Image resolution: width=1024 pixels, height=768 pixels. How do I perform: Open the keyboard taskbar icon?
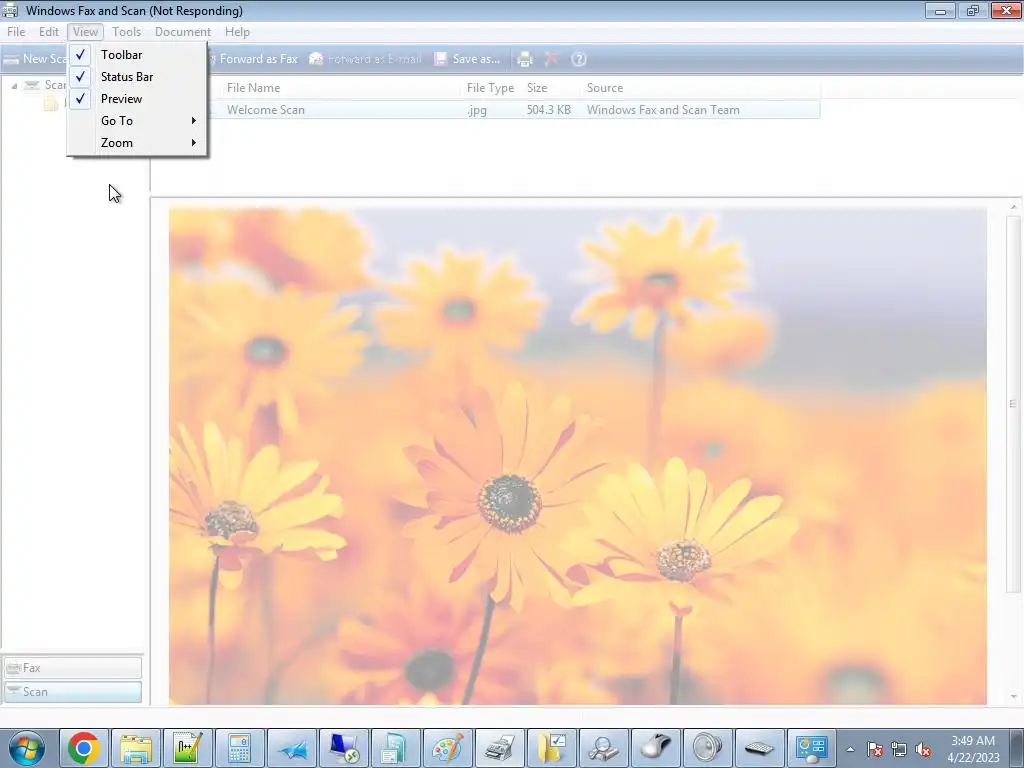point(760,748)
